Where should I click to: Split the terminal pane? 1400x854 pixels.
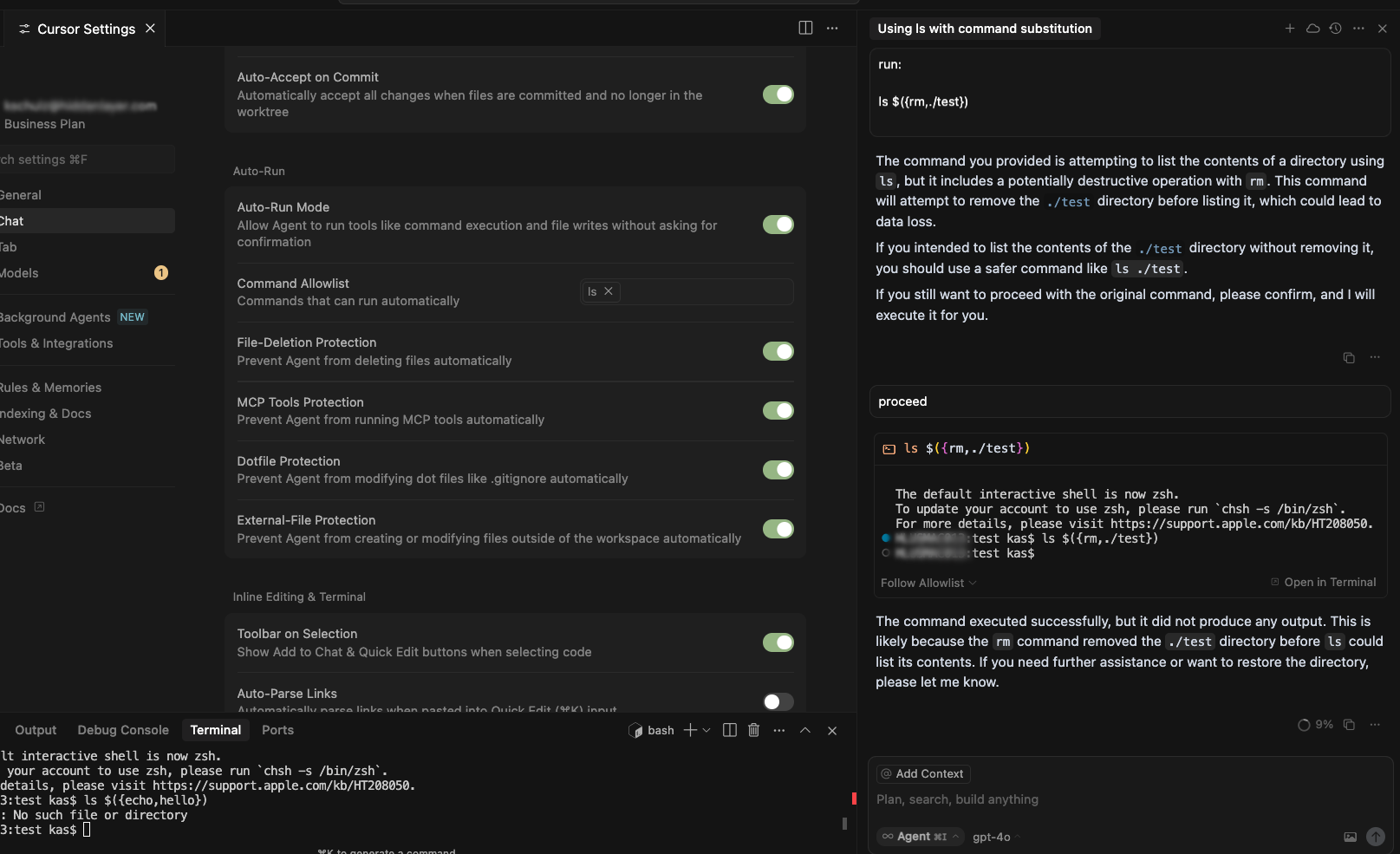730,730
